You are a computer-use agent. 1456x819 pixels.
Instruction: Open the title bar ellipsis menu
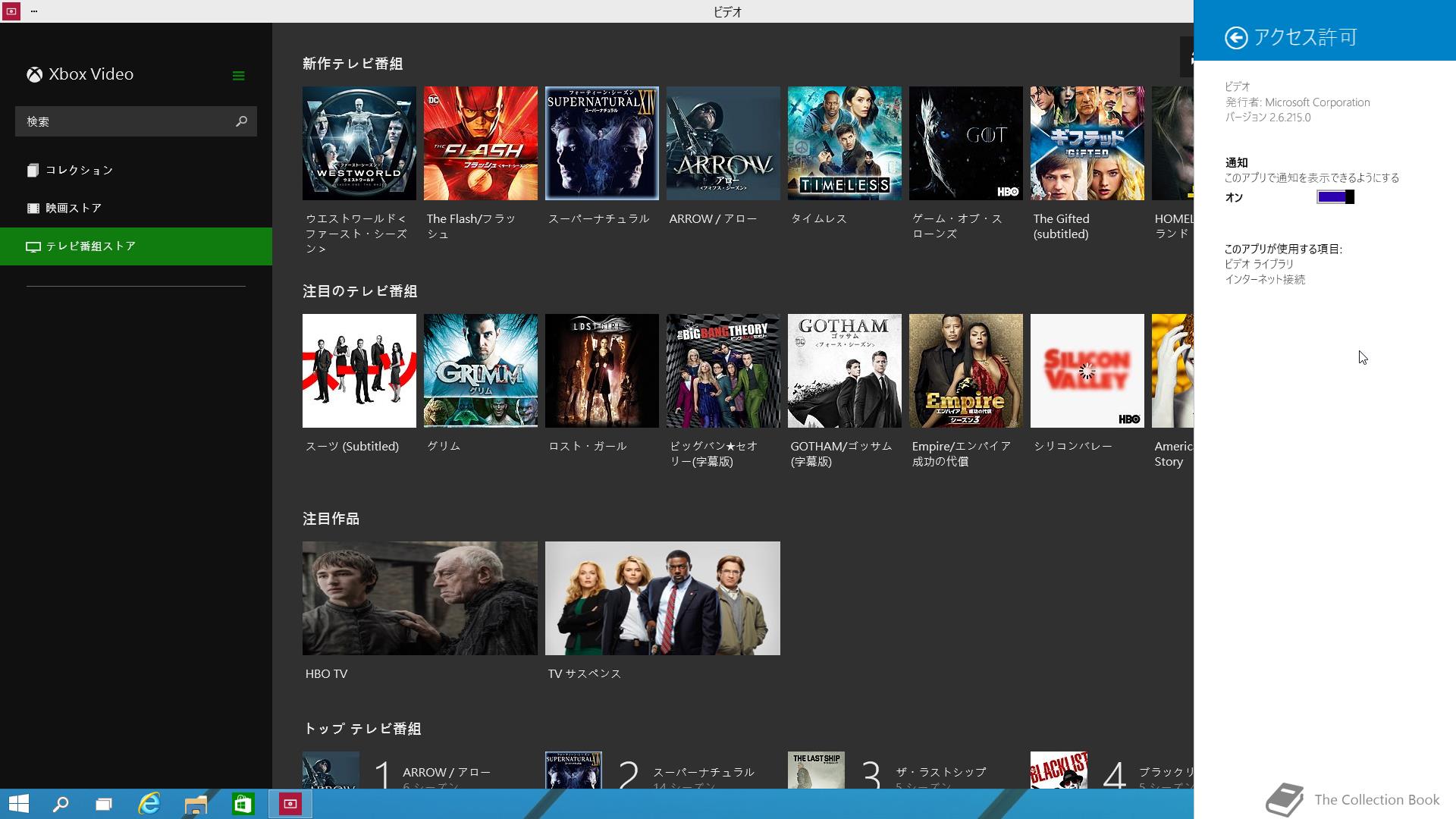(x=34, y=11)
